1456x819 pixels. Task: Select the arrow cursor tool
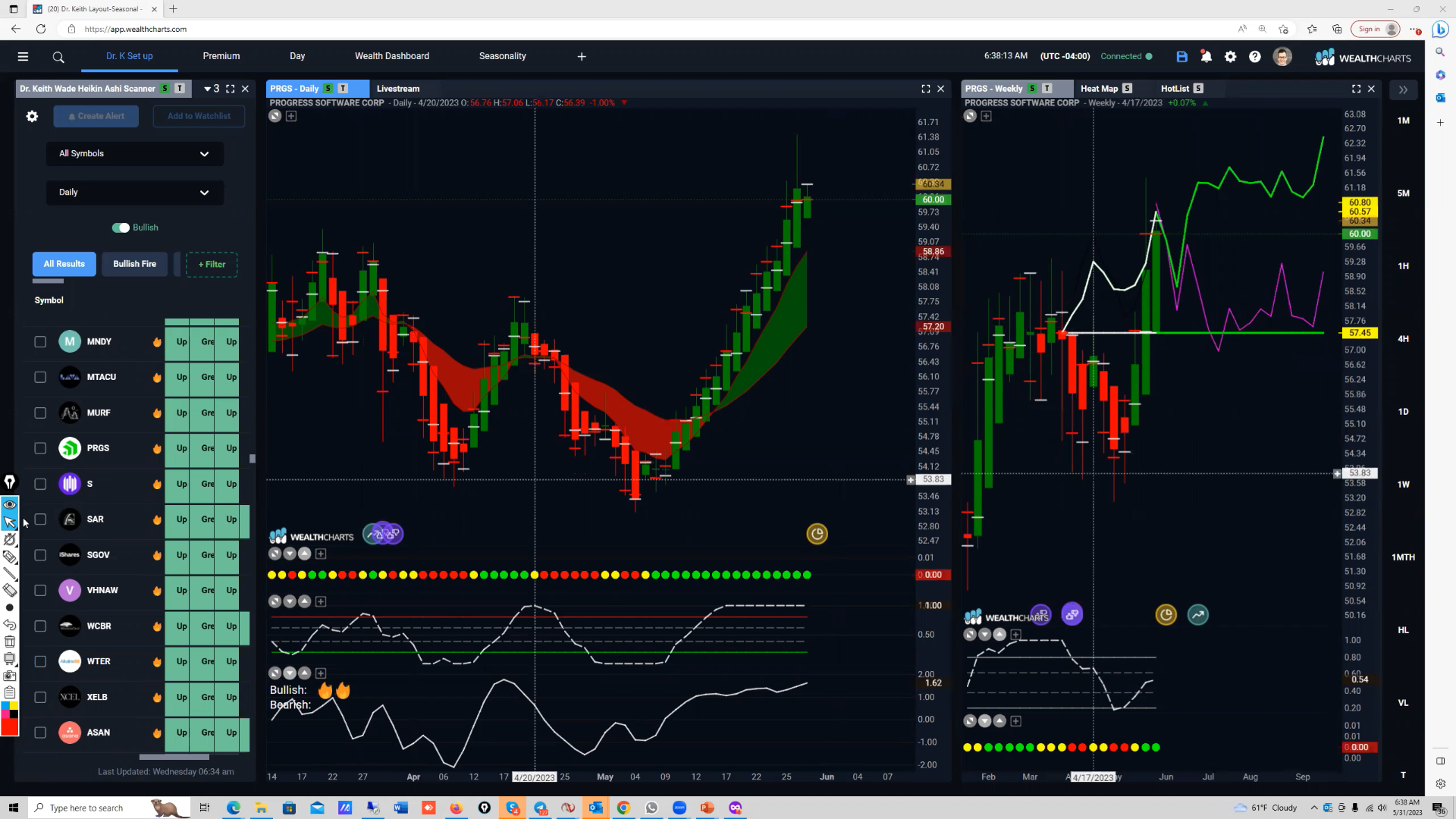point(10,522)
